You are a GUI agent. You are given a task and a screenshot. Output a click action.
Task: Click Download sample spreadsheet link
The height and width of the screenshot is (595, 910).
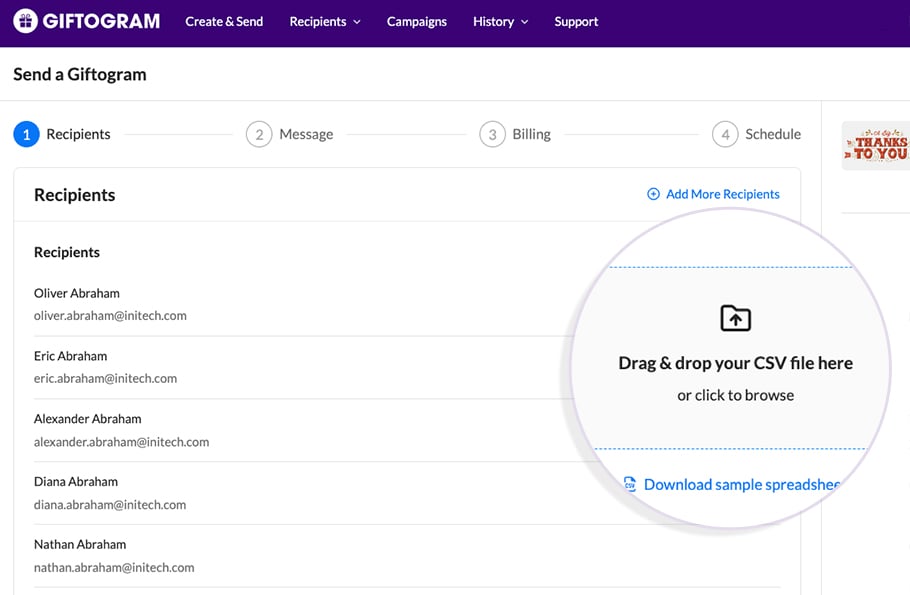click(741, 484)
